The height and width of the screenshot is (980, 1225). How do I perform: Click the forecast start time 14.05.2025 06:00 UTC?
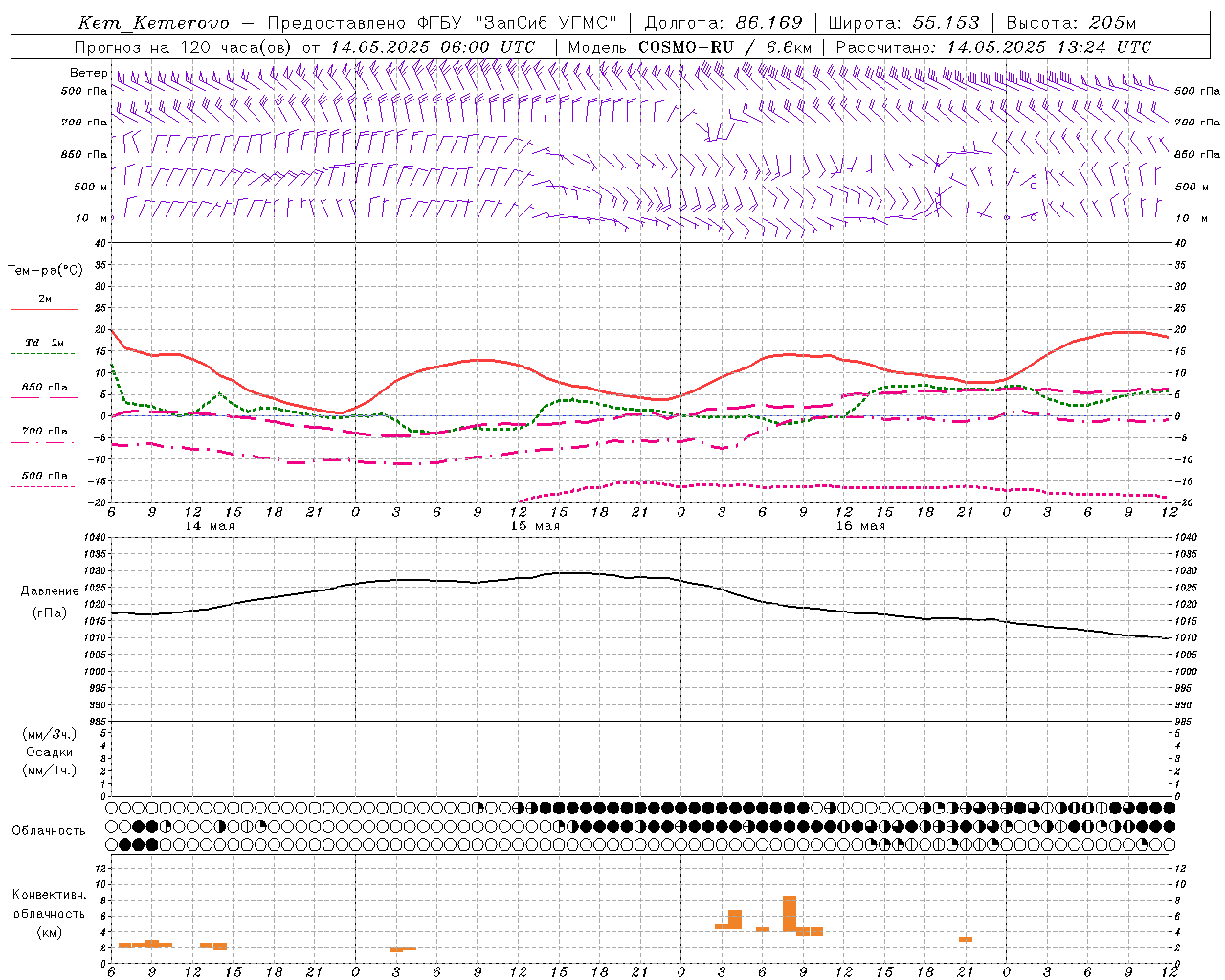pos(433,47)
